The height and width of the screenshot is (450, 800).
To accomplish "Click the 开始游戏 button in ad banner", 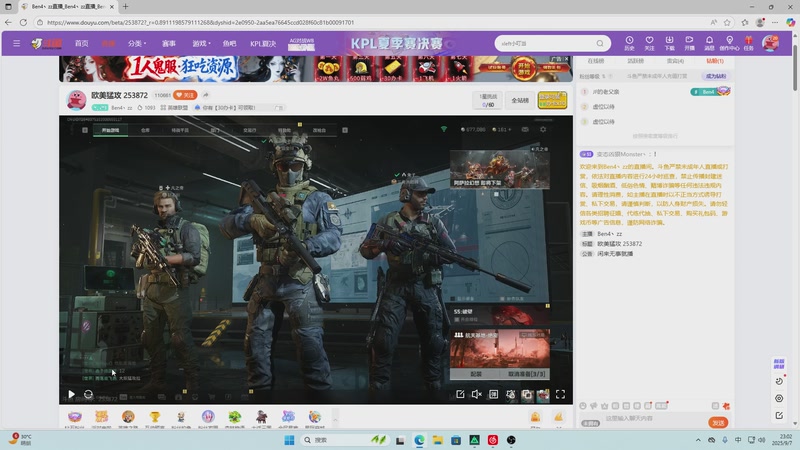I will 524,68.
